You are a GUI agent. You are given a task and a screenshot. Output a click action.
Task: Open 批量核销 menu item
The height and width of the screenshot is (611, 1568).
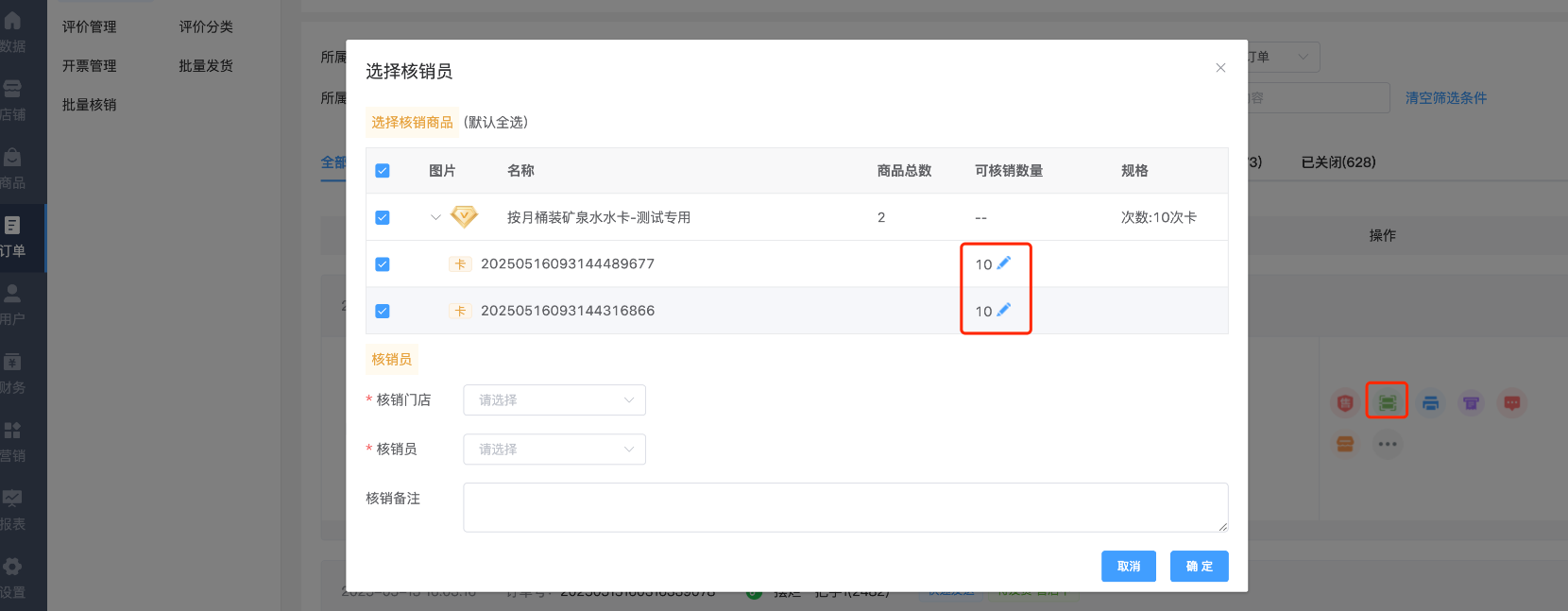[x=90, y=104]
